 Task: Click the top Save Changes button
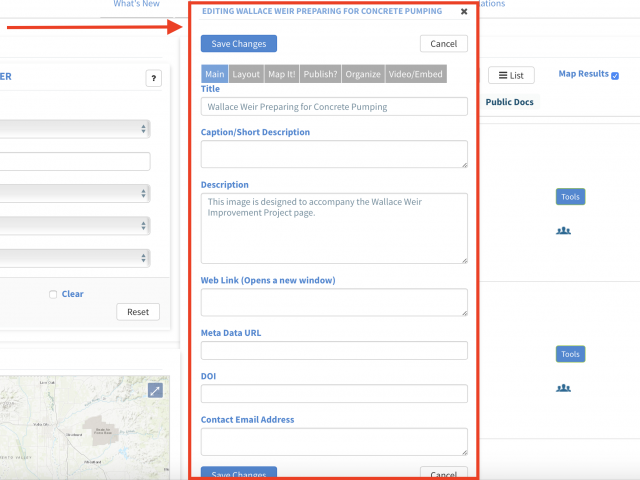(239, 44)
